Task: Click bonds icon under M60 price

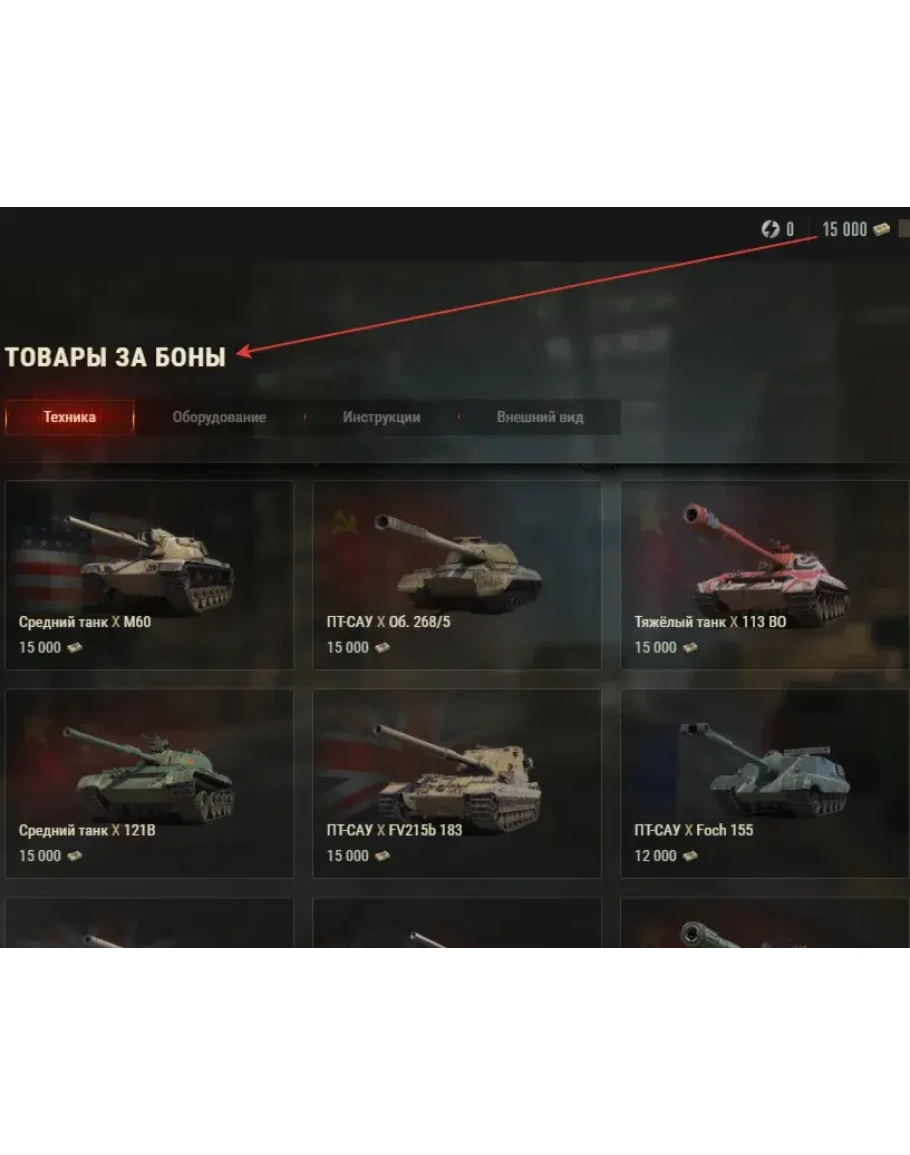Action: point(74,647)
